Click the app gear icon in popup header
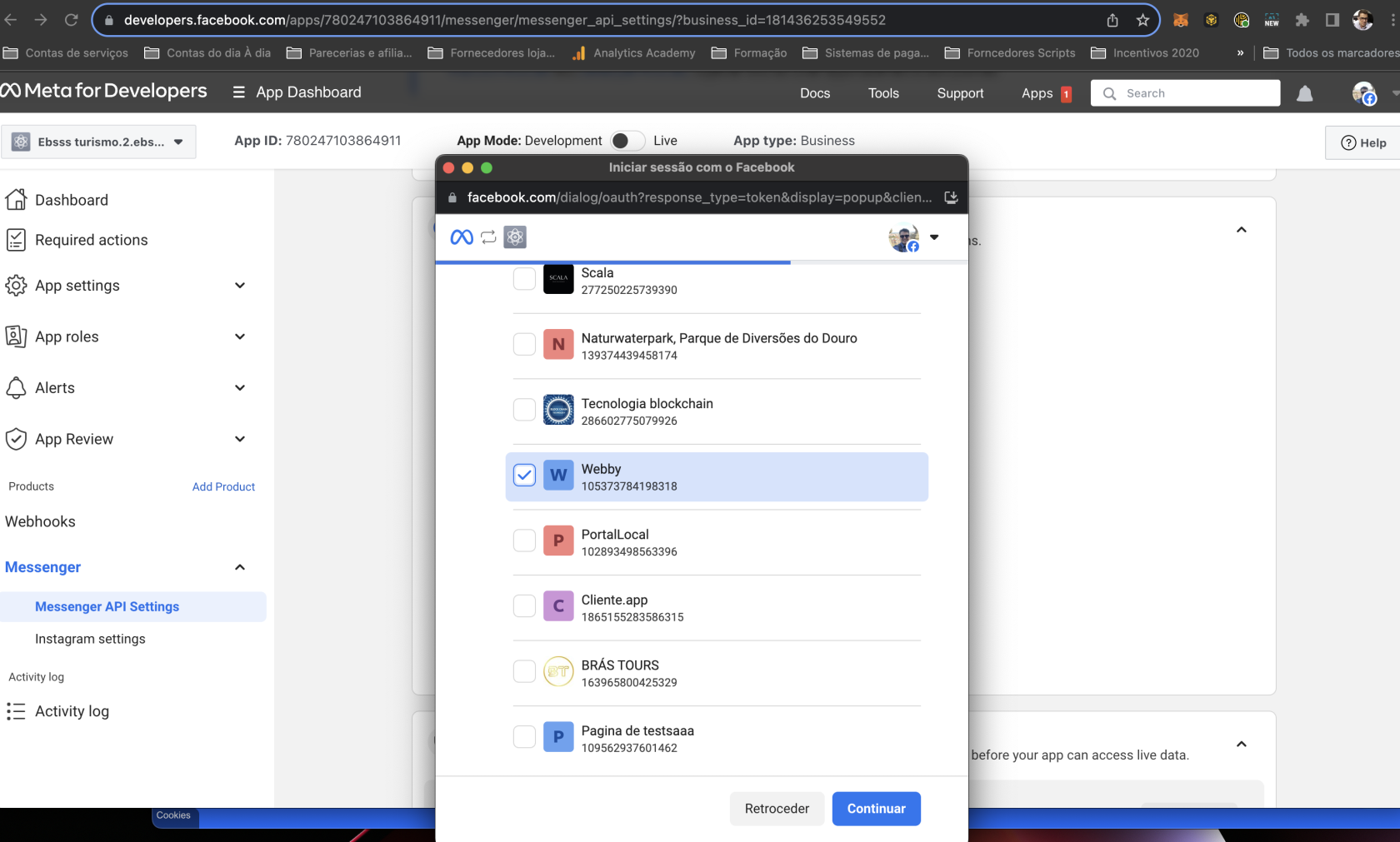 coord(515,237)
